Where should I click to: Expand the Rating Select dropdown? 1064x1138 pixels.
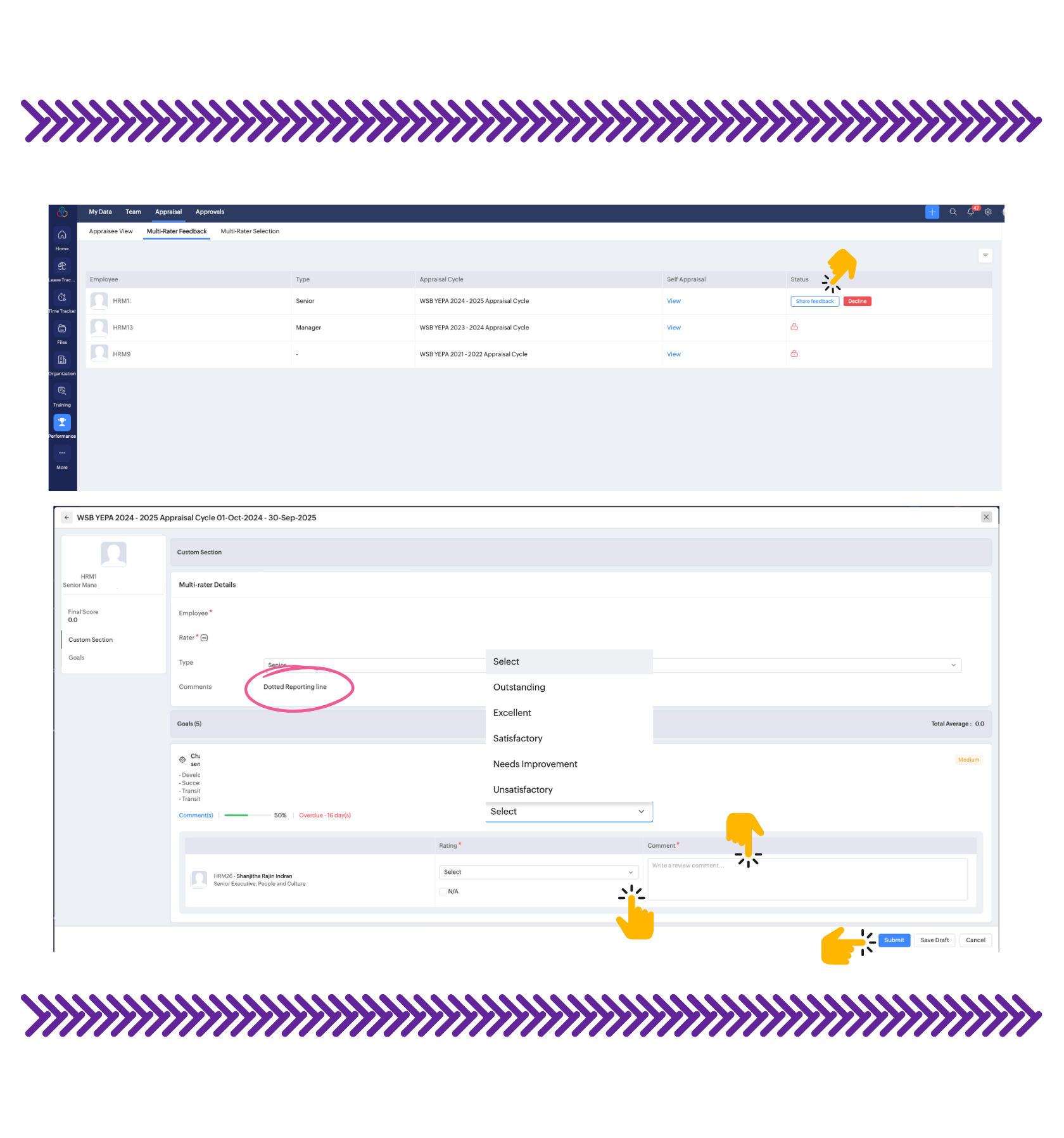538,873
